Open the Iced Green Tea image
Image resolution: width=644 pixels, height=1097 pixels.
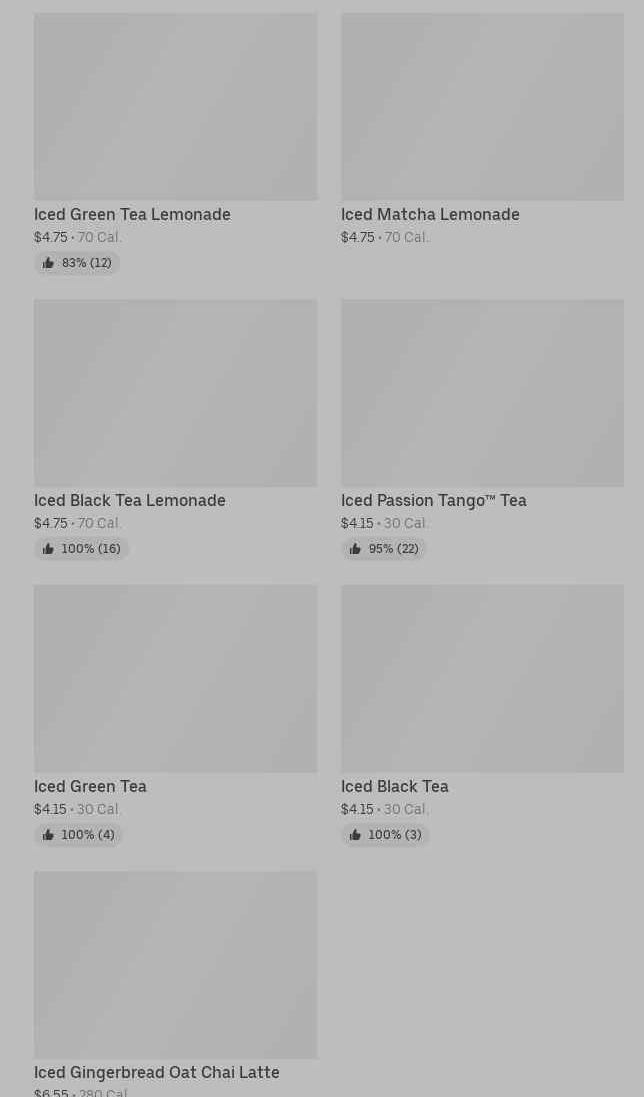pos(175,679)
